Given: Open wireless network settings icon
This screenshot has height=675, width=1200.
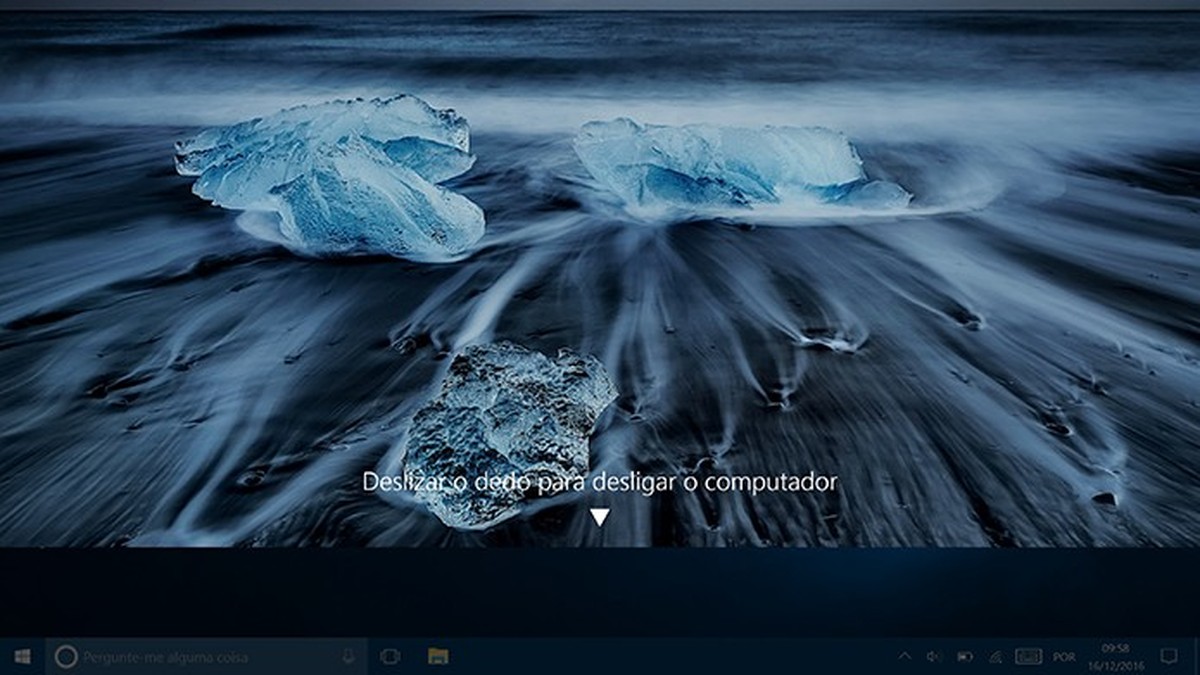Looking at the screenshot, I should [x=997, y=655].
